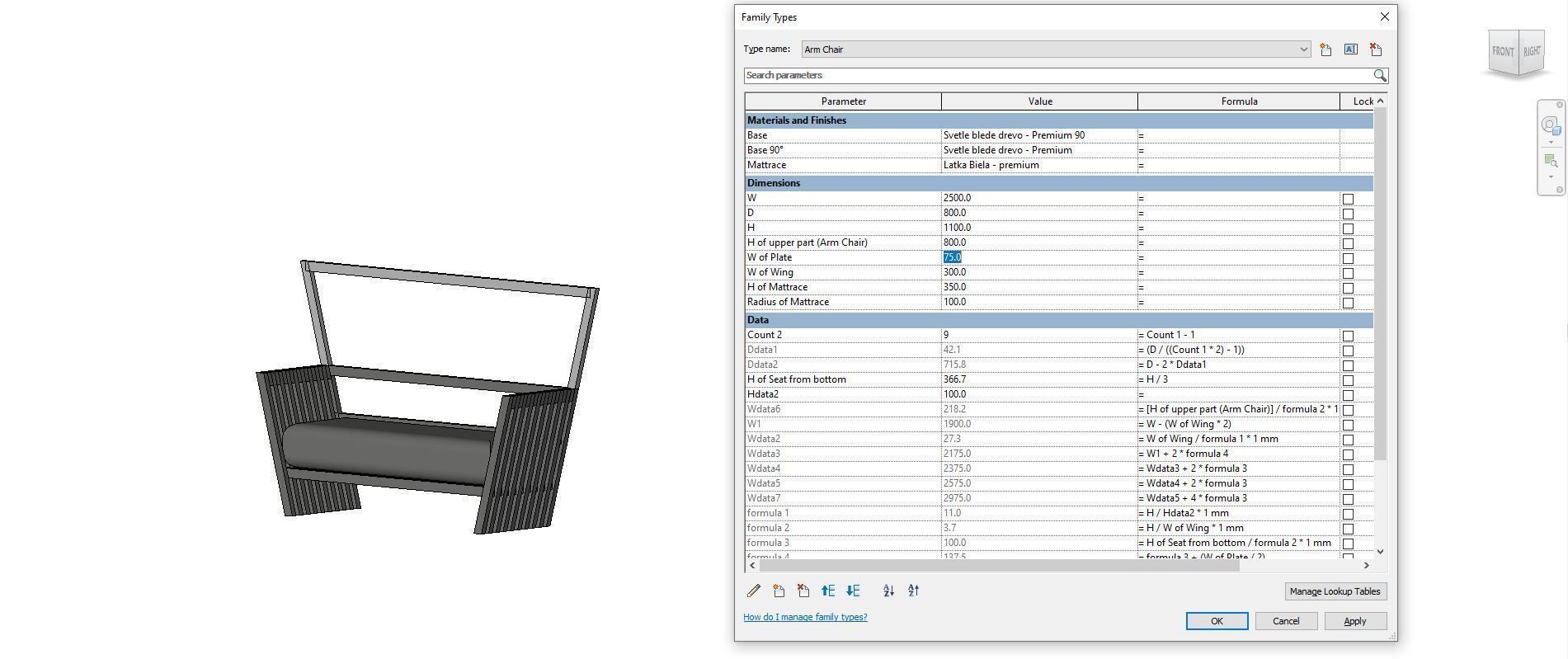Click the Apply button
Viewport: 1568px width, 659px height.
click(1355, 621)
